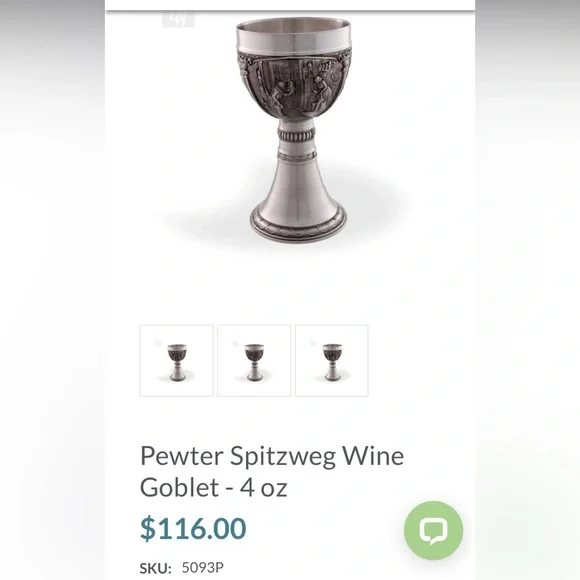Select the second goblet thumbnail

[254, 361]
